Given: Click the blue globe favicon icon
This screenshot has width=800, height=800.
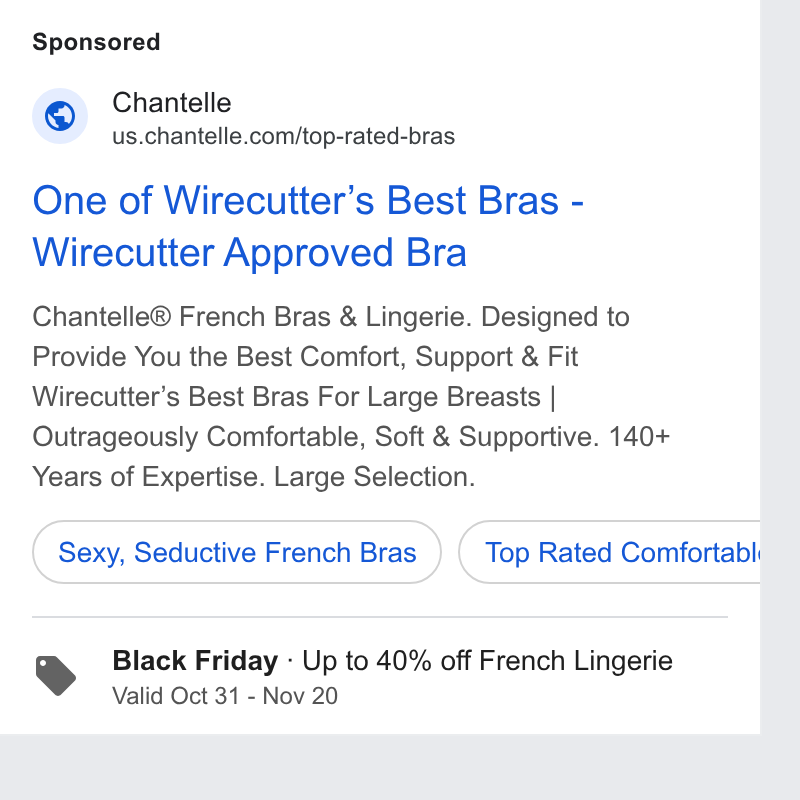Looking at the screenshot, I should 60,116.
